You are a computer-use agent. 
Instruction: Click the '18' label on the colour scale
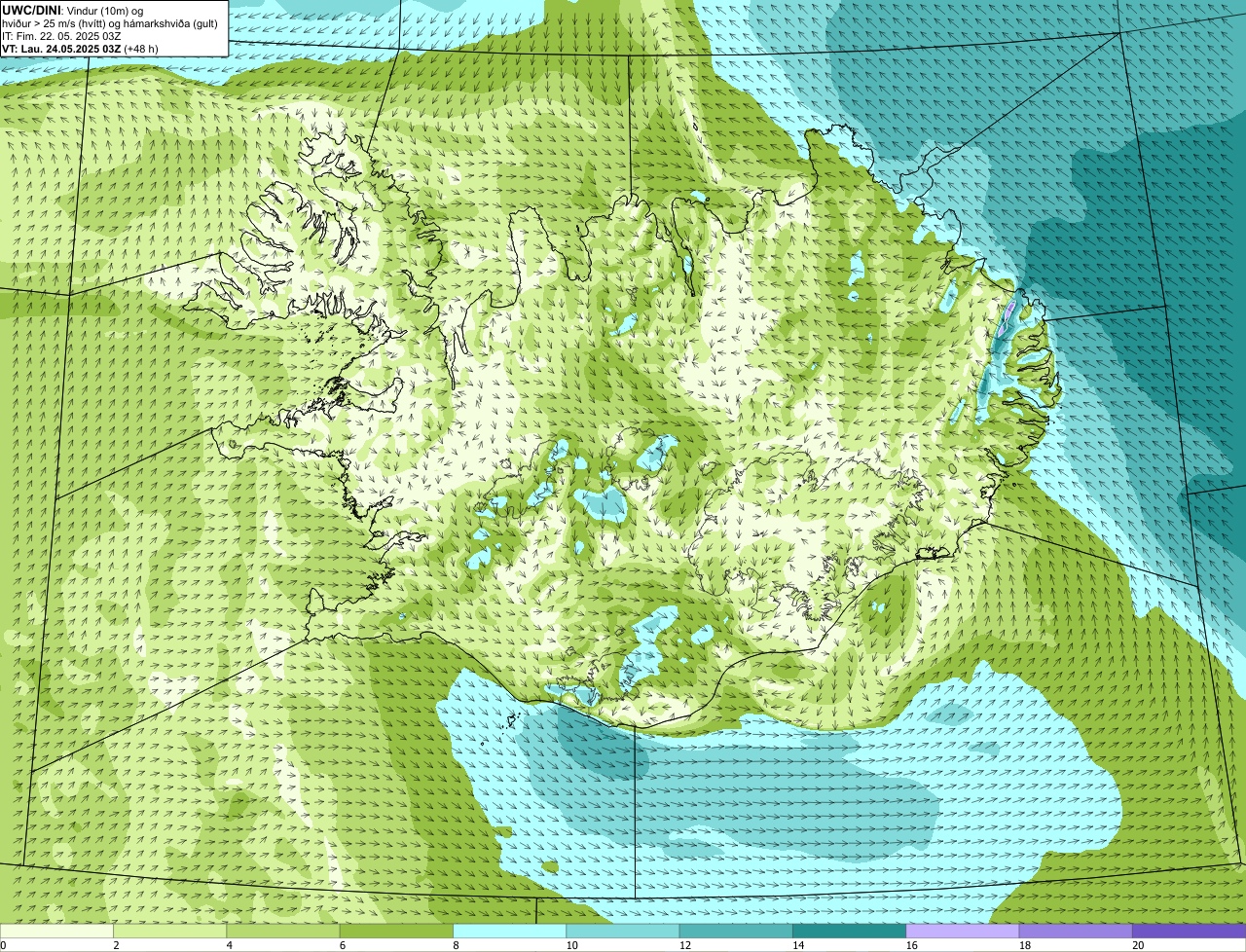(1023, 945)
